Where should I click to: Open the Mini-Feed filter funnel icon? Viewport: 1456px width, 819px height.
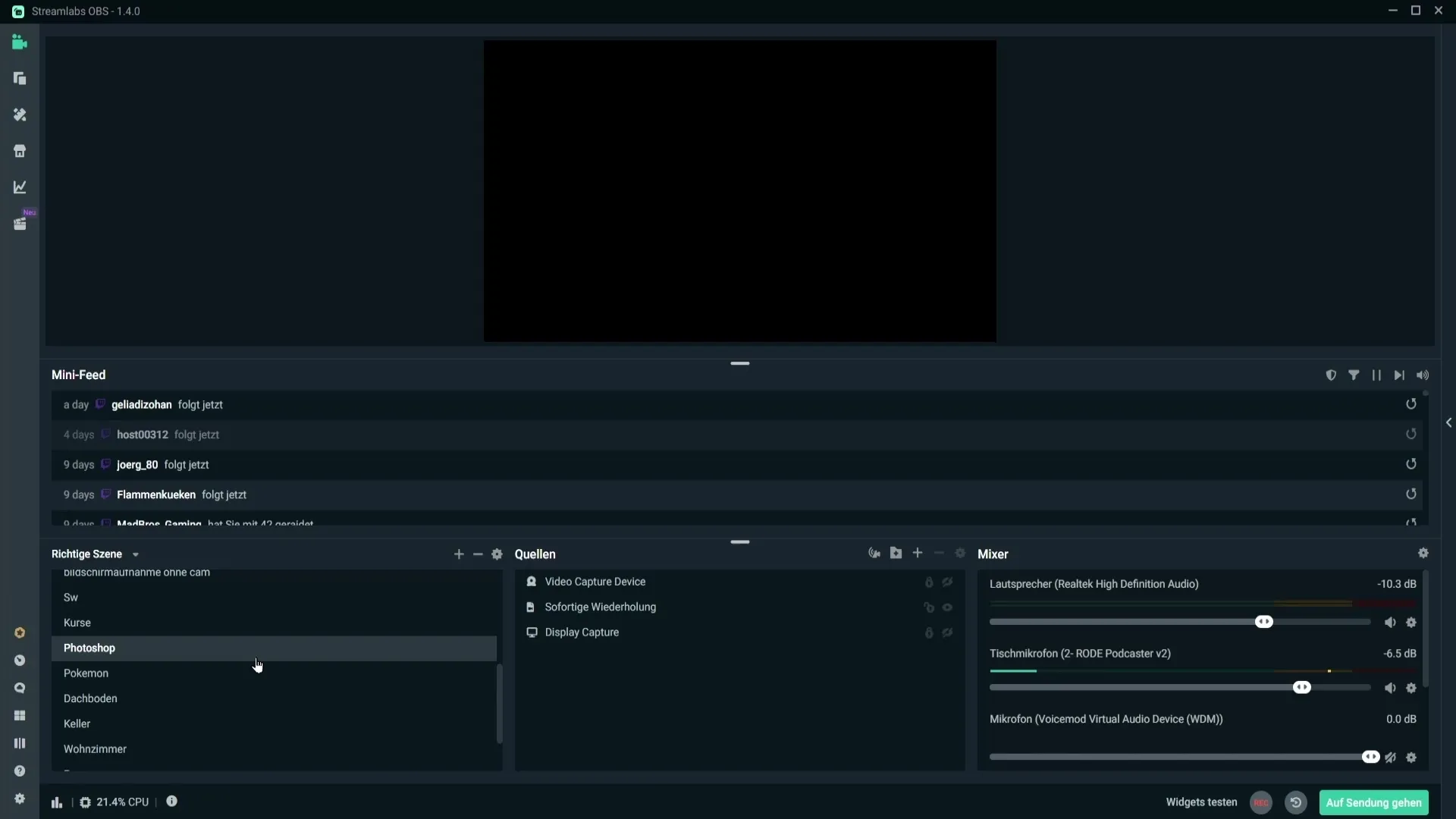(1354, 375)
